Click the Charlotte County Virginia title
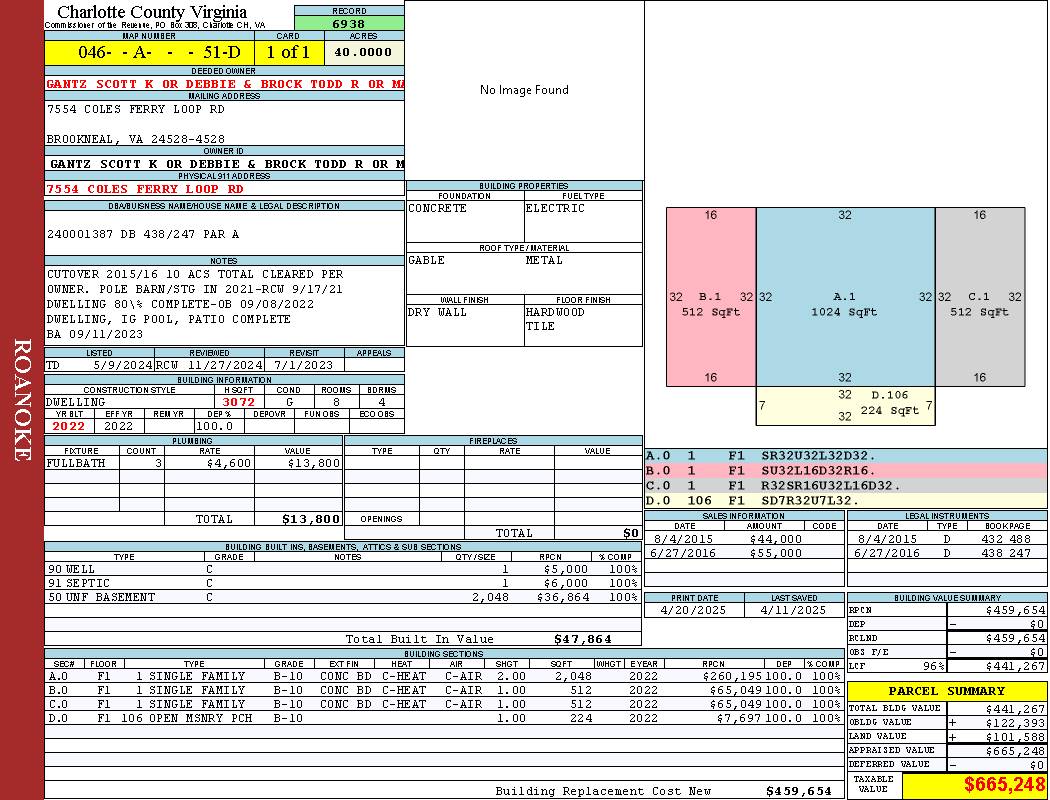 [x=152, y=11]
